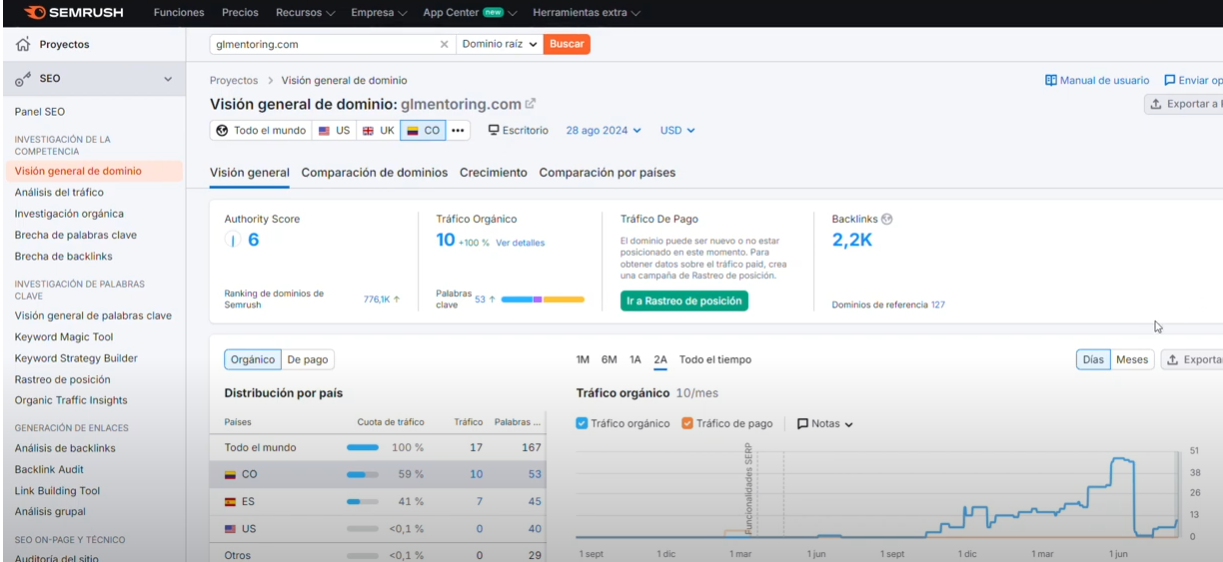Viewport: 1223px width, 562px height.
Task: Click Todo el mundo traffic share bar
Action: [363, 447]
